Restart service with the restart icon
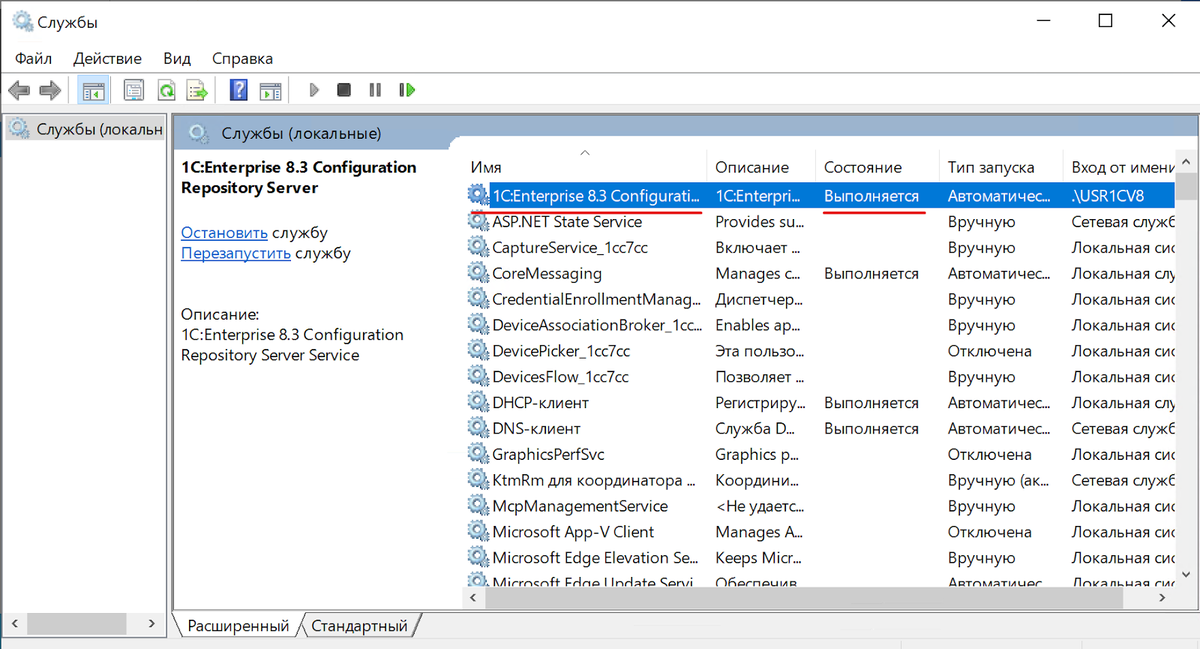 [407, 90]
